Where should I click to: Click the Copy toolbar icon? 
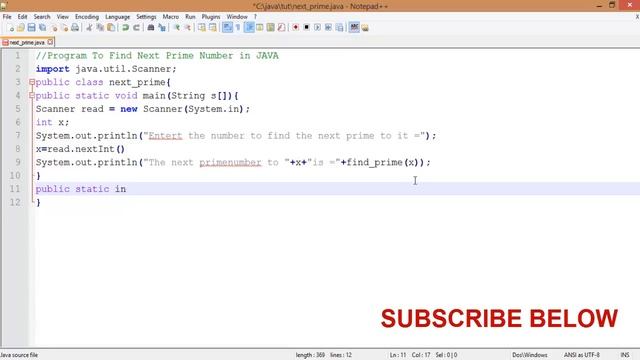coord(100,28)
